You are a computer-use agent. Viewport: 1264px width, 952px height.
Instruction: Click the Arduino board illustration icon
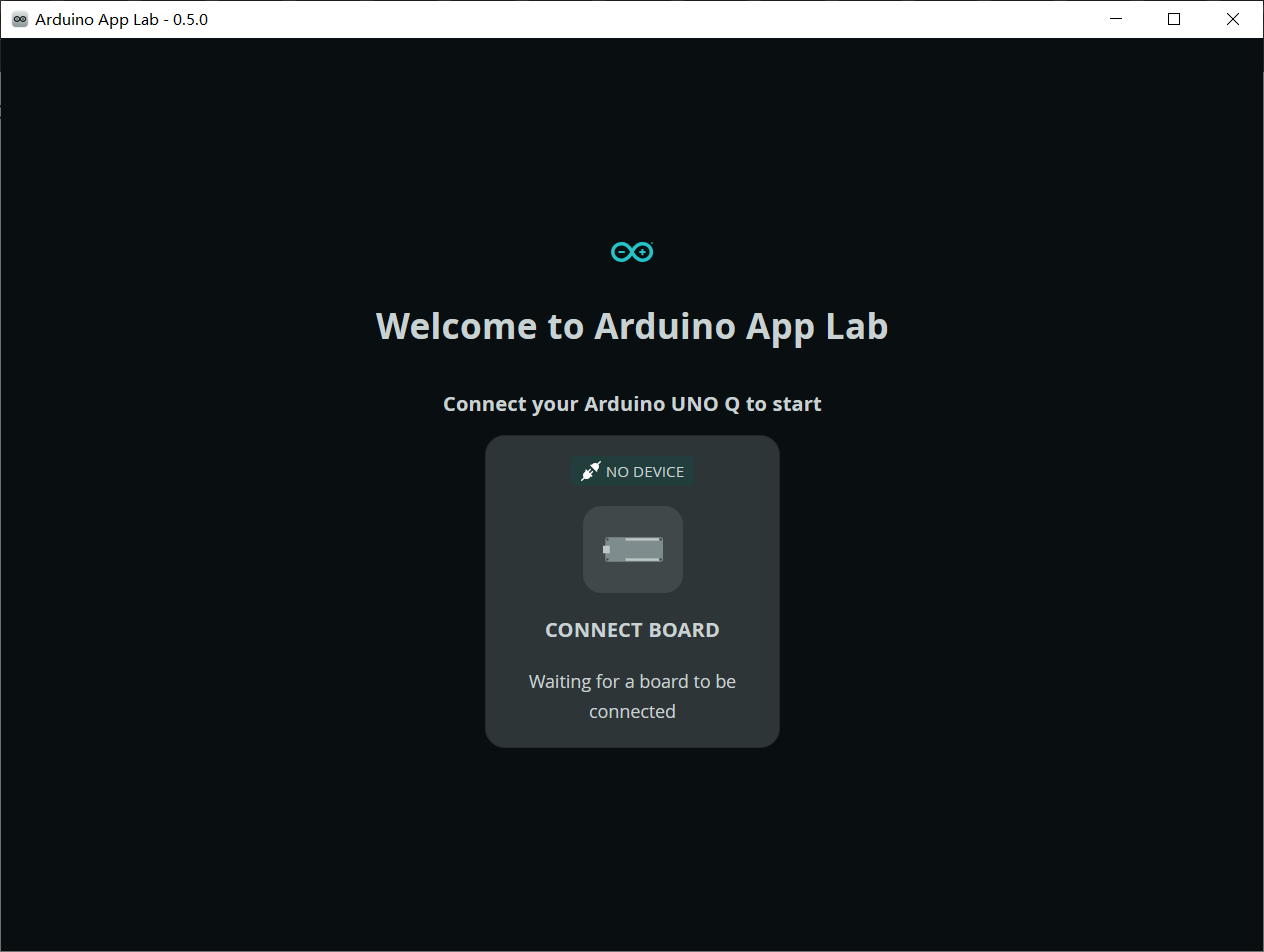(633, 549)
